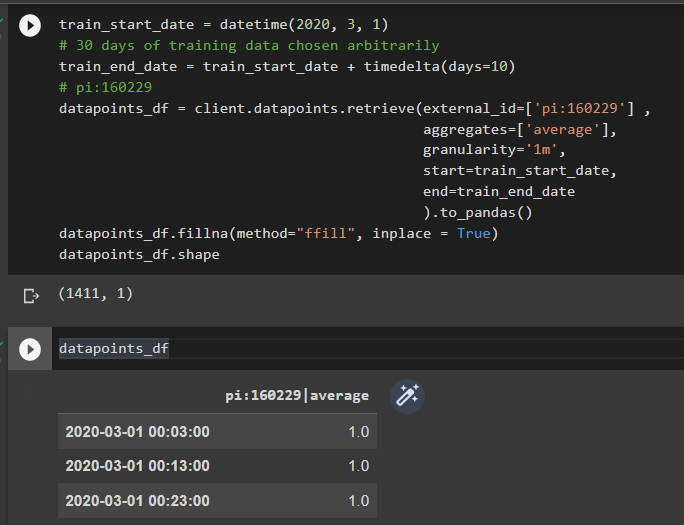Place cursor in timedelta(days=10) expression

439,66
